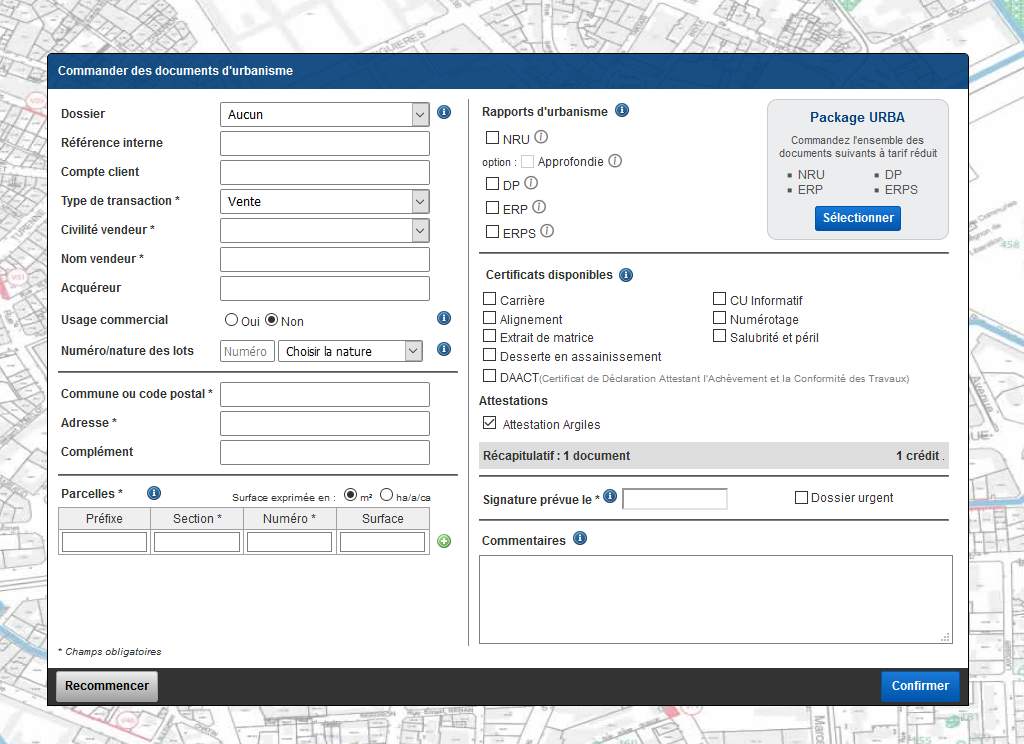Click the info icon next to DP checkbox
Viewport: 1024px width, 744px height.
(x=532, y=183)
